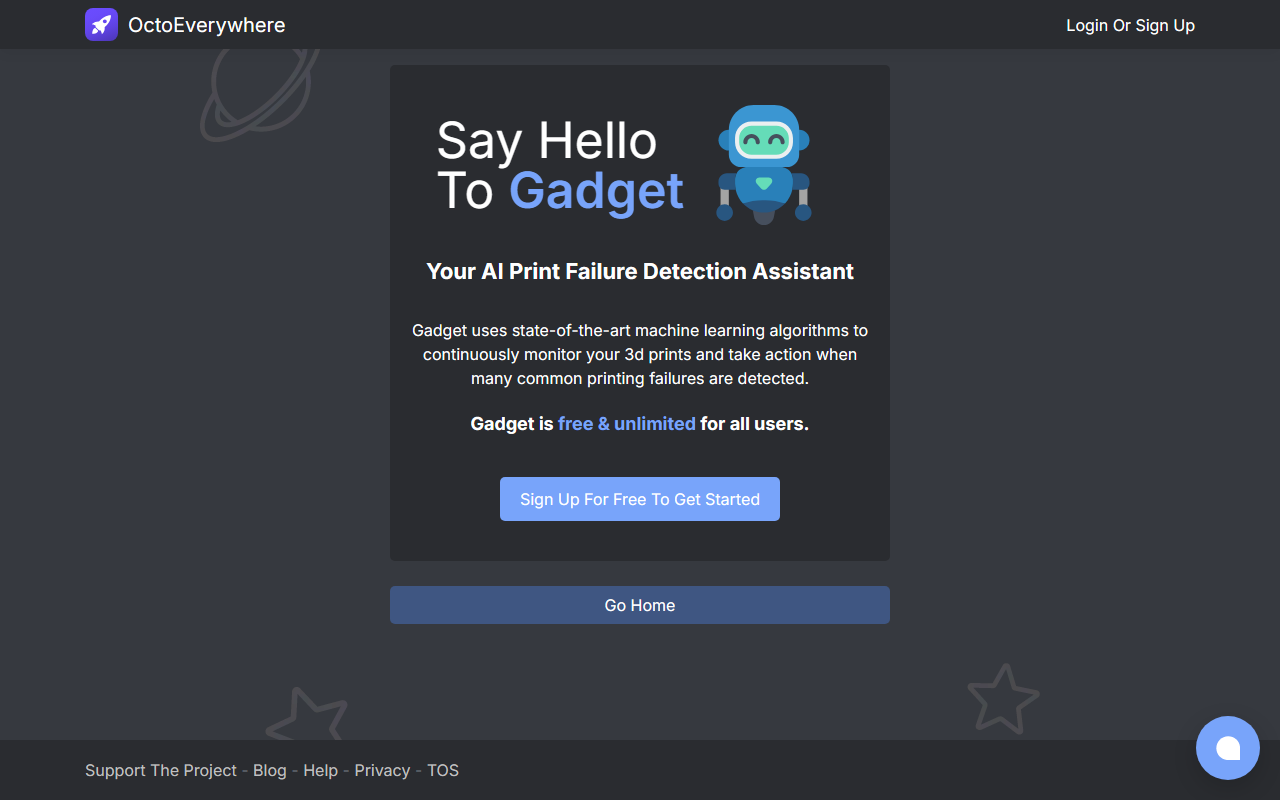This screenshot has height=800, width=1280.
Task: Open the TOS footer link
Action: coord(443,770)
